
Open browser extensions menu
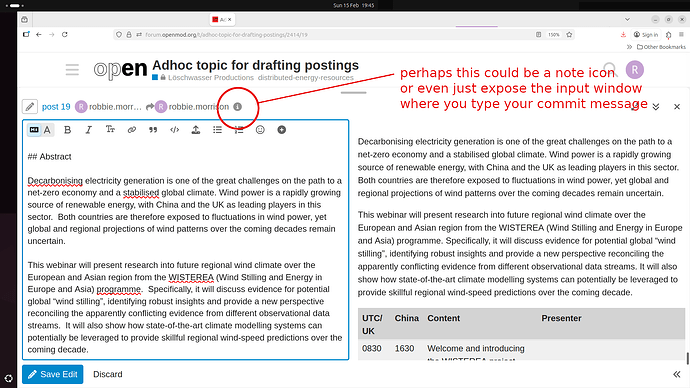tap(668, 34)
